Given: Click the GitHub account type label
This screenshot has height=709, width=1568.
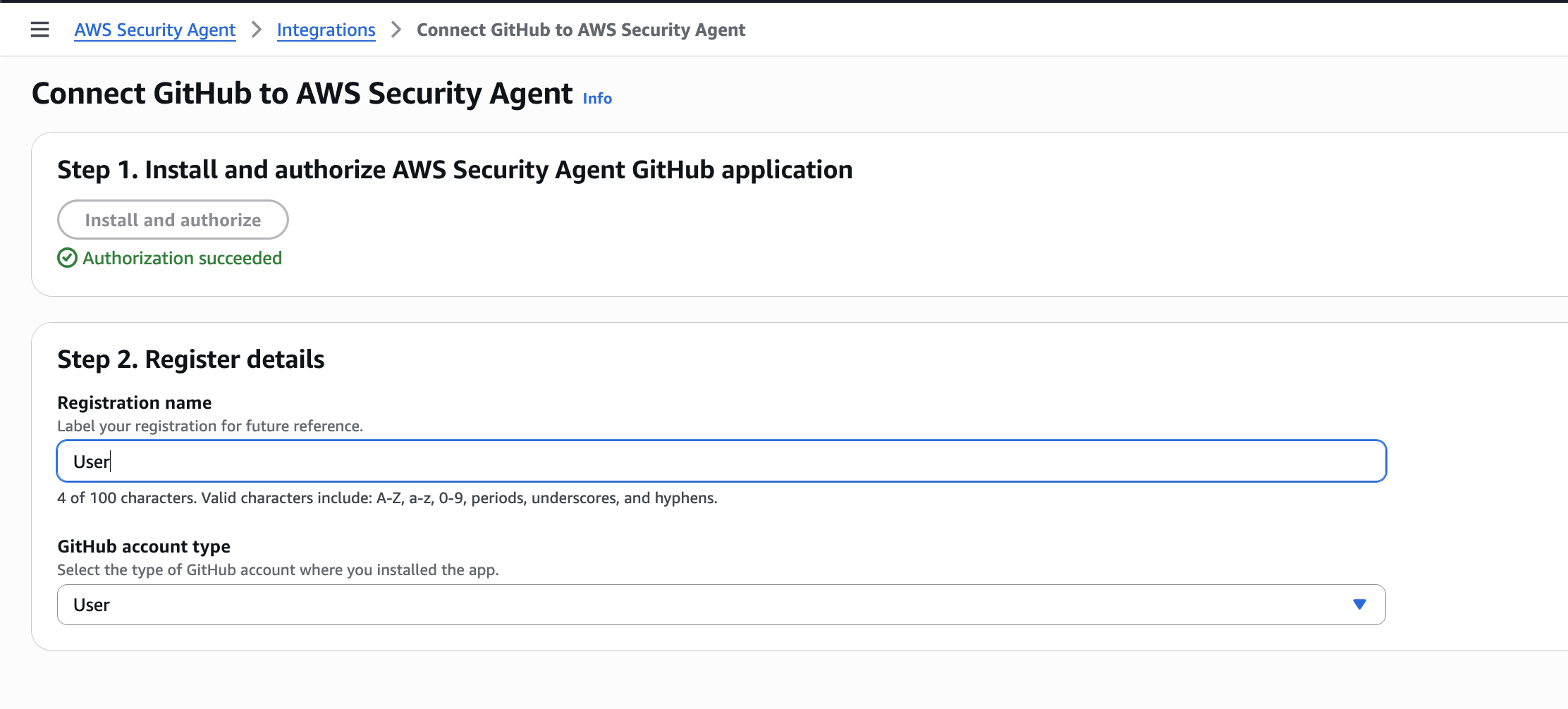Looking at the screenshot, I should pyautogui.click(x=144, y=546).
